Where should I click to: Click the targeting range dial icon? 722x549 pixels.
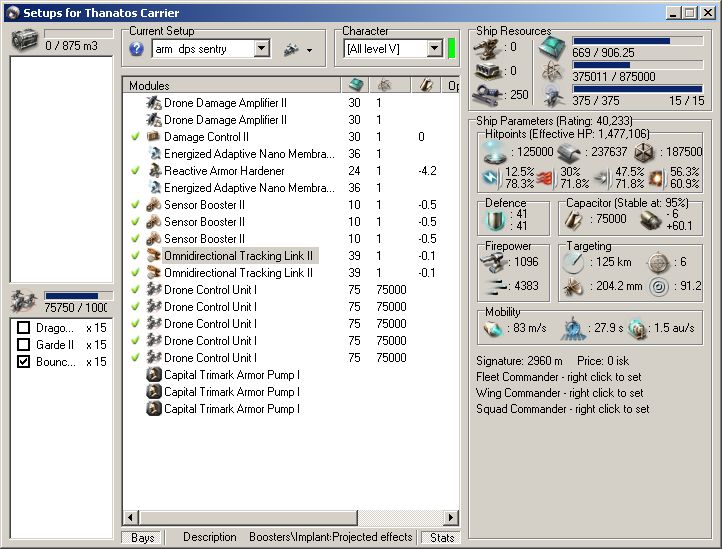(573, 262)
